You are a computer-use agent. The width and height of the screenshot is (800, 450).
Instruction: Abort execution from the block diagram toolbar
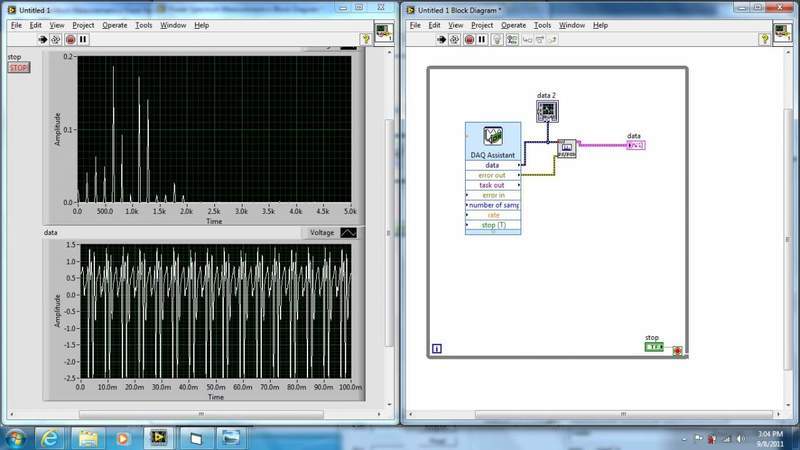pos(468,39)
